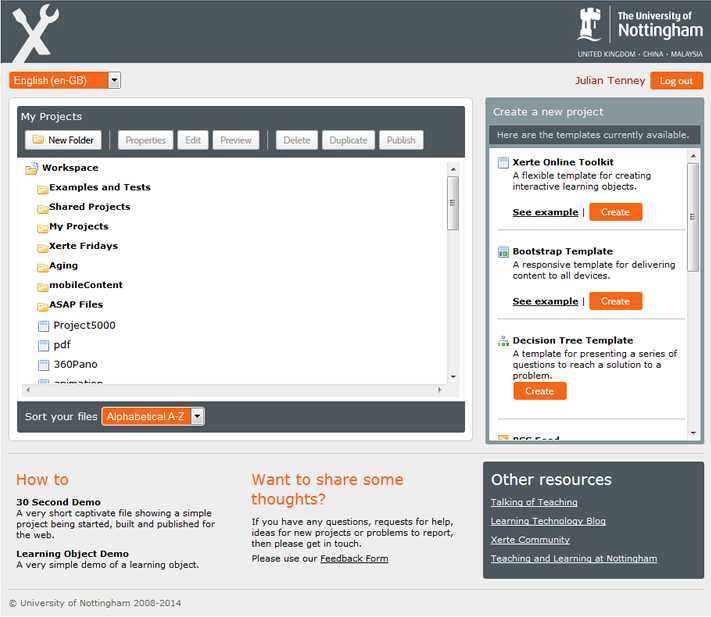Click the 'Xerte Online Toolkit' template title
This screenshot has width=711, height=617.
563,162
